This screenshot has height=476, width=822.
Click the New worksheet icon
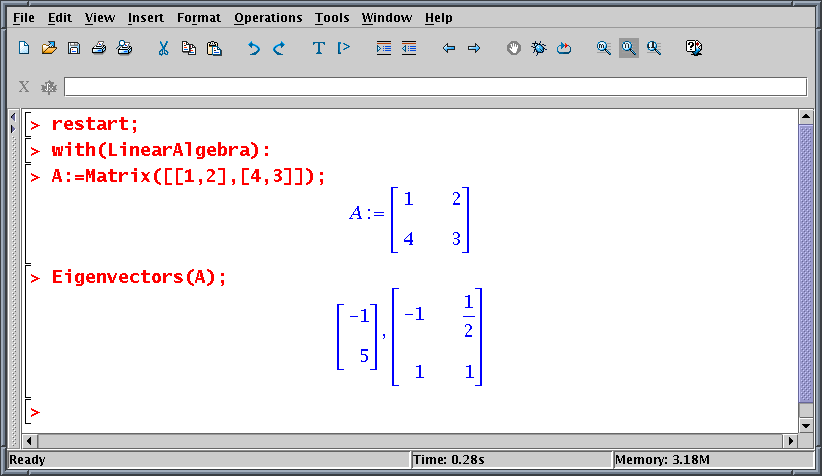pos(25,48)
